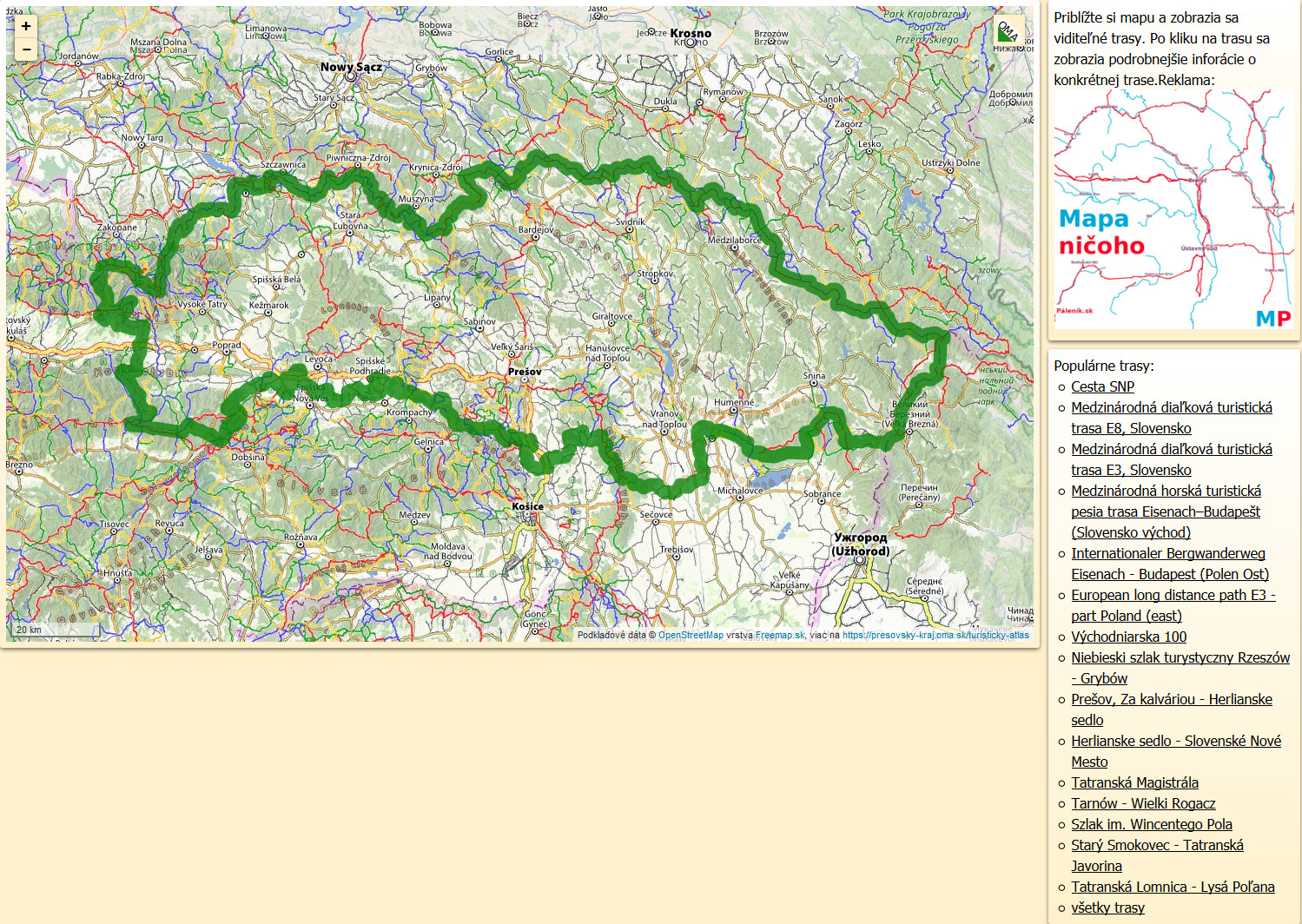Image resolution: width=1302 pixels, height=924 pixels.
Task: Open OpenStreetMap attribution link
Action: 691,635
